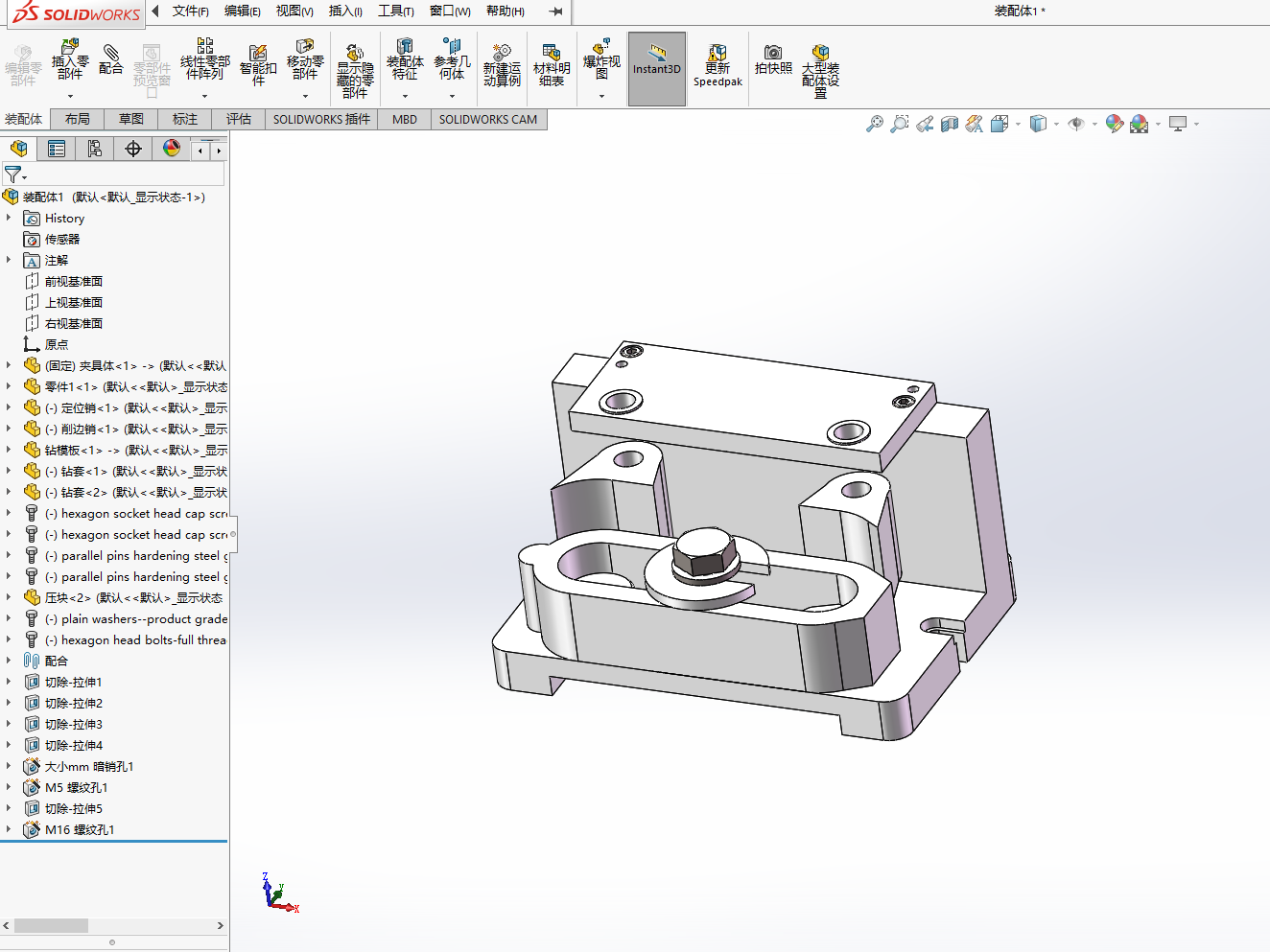The image size is (1270, 952).
Task: Expand the 钻模板<1> component
Action: pos(9,450)
